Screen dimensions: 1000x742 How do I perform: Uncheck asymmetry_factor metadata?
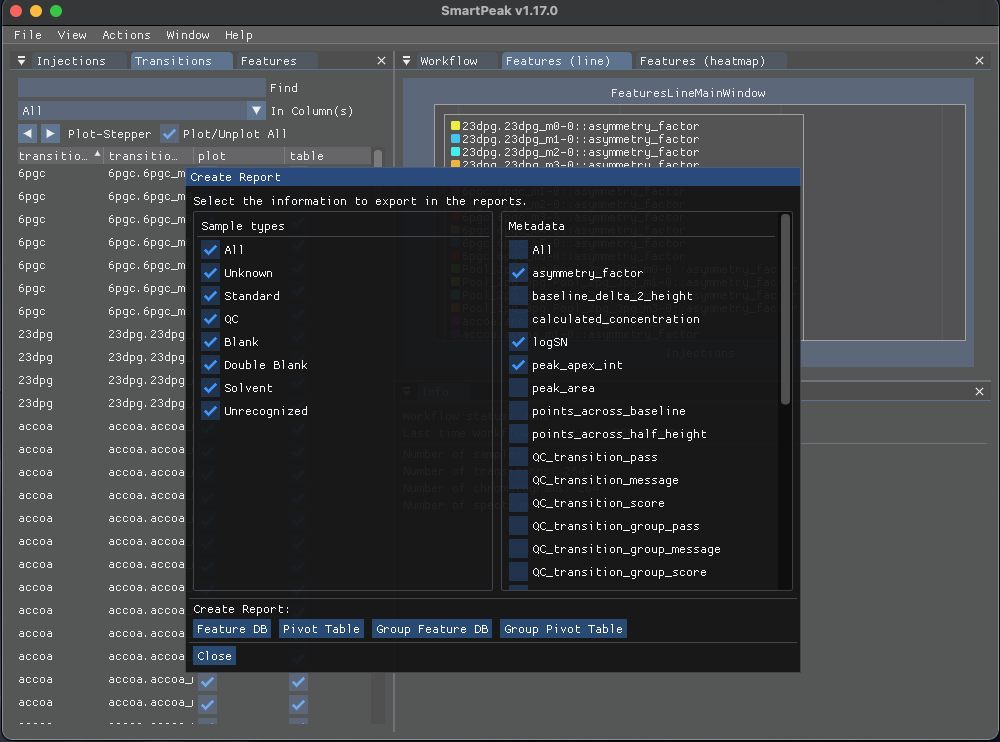(x=518, y=273)
